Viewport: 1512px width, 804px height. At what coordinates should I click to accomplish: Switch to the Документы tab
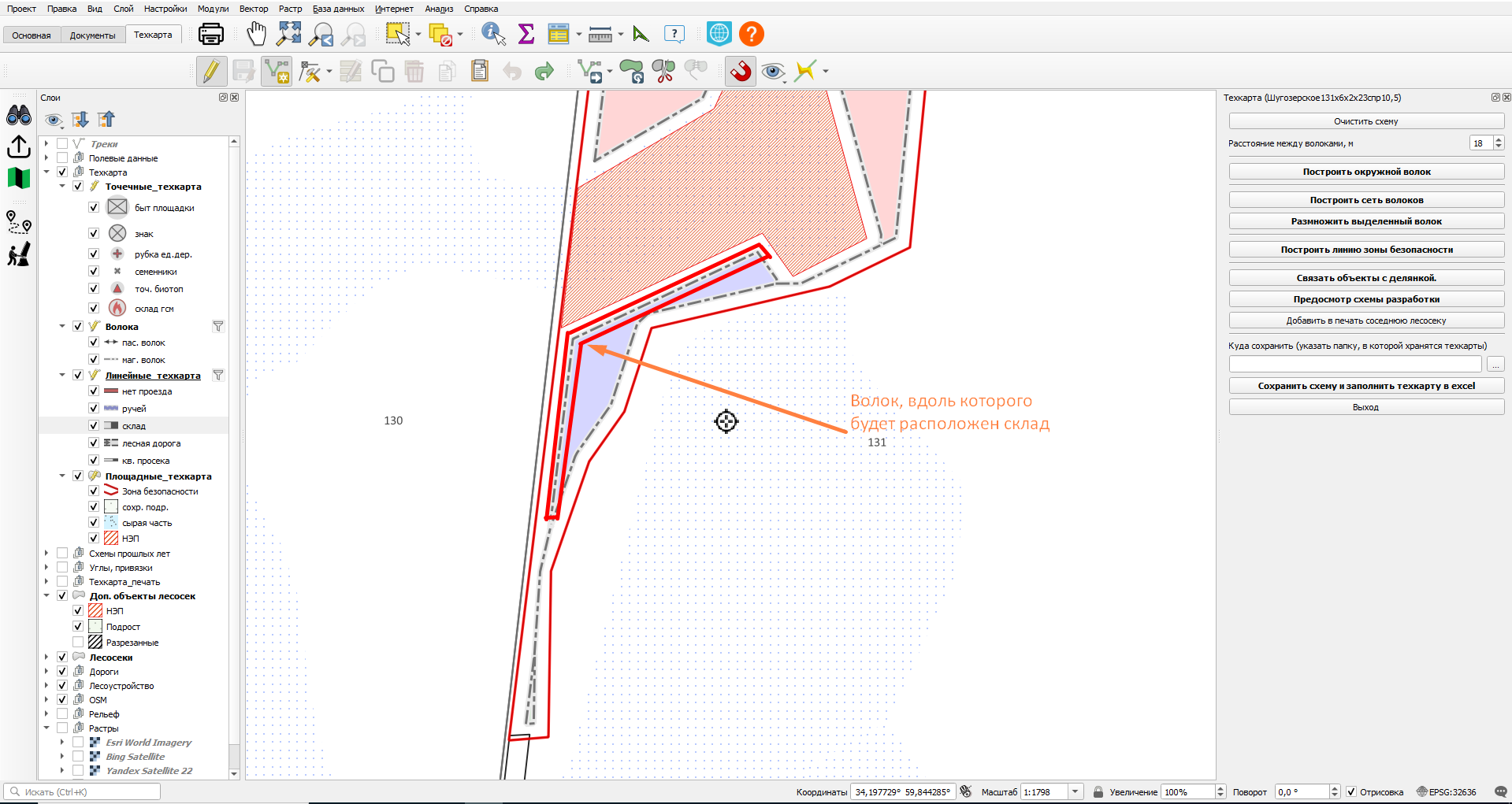coord(92,35)
